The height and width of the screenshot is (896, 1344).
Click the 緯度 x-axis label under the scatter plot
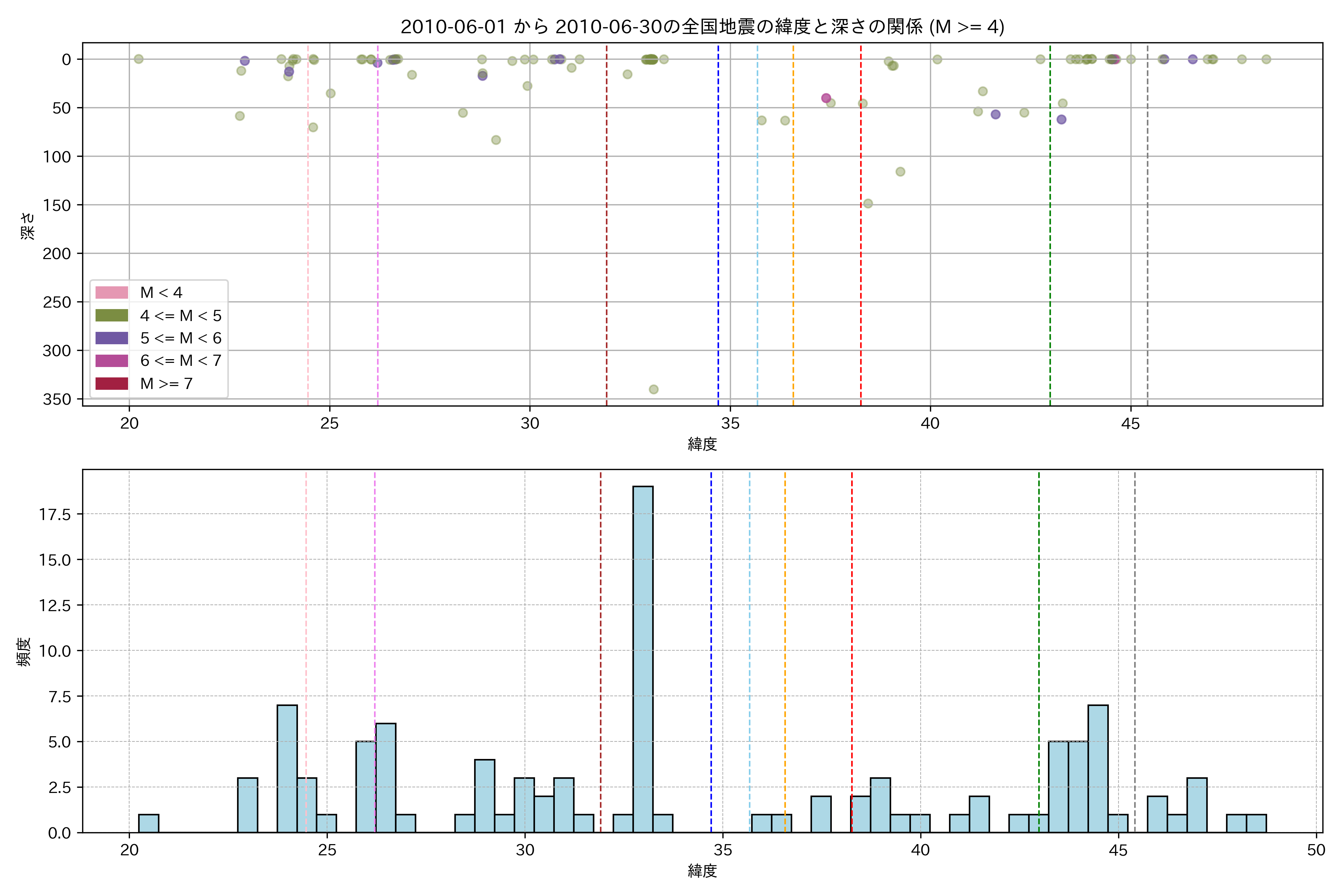(702, 444)
